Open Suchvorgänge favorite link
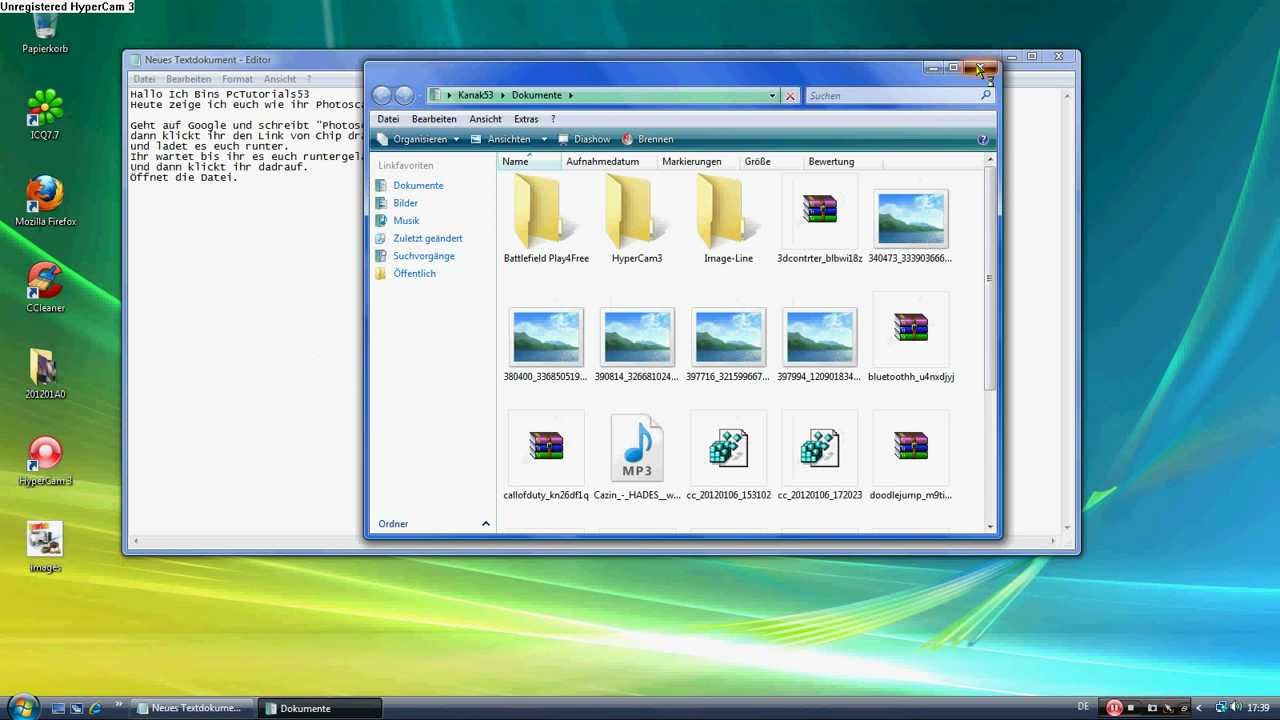The height and width of the screenshot is (720, 1280). 415,256
